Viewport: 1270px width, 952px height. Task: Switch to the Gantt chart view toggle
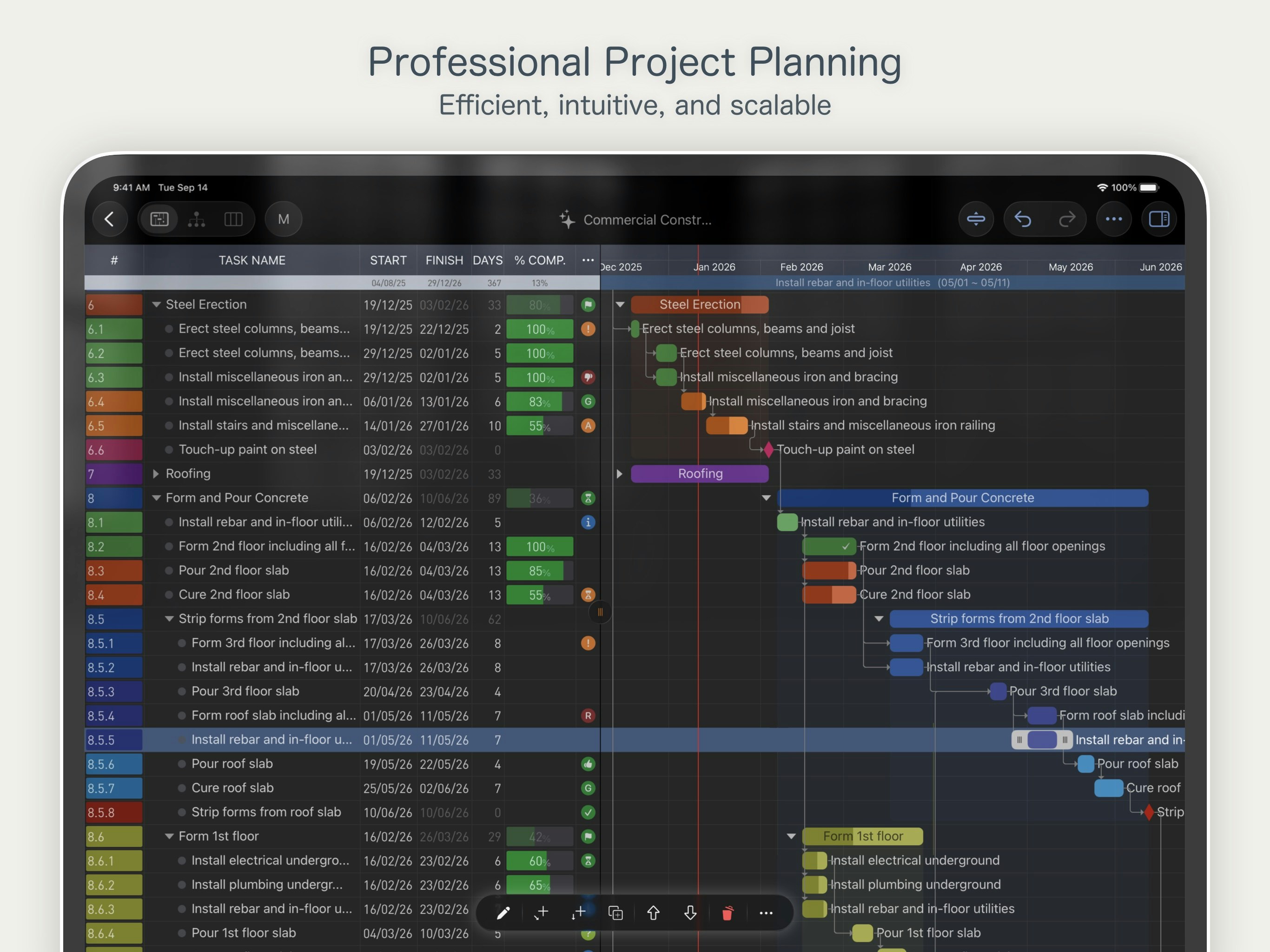[x=159, y=219]
